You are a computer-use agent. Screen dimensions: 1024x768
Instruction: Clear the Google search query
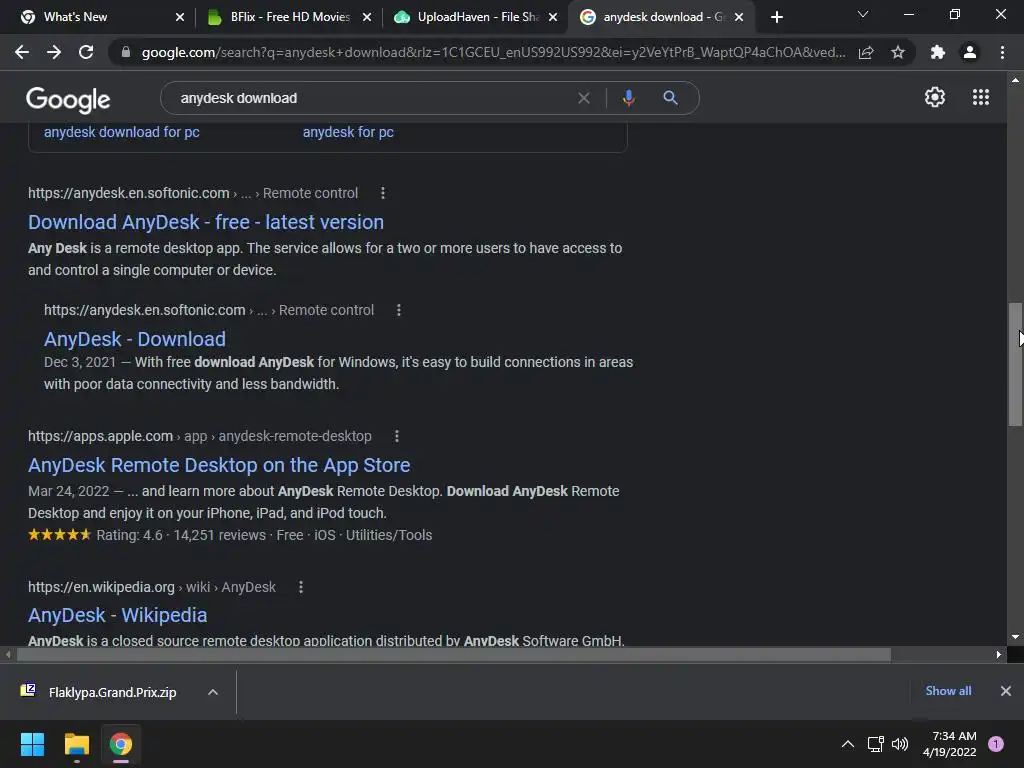tap(584, 98)
